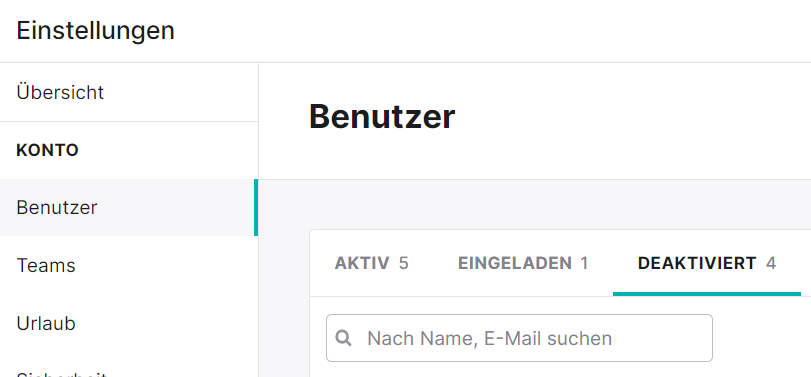Image resolution: width=811 pixels, height=377 pixels.
Task: Click the count 1 beside EINGELADEN
Action: click(x=584, y=263)
